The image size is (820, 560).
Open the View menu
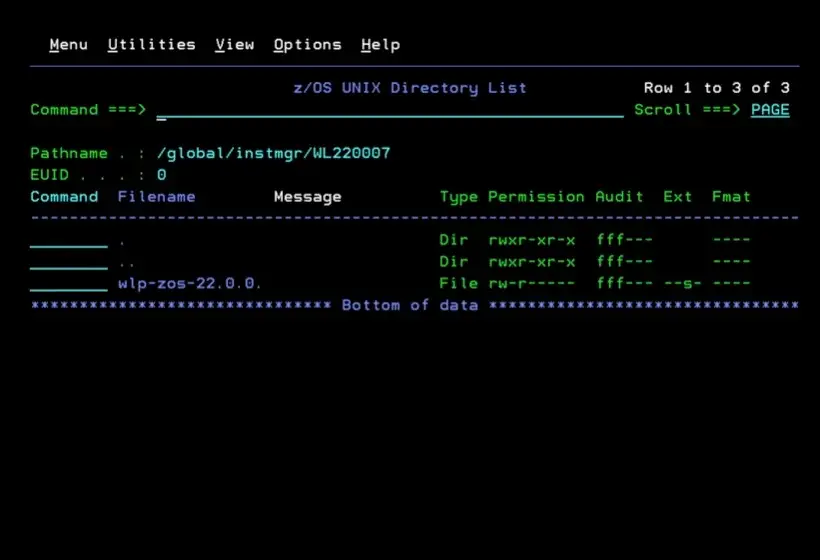pos(235,45)
